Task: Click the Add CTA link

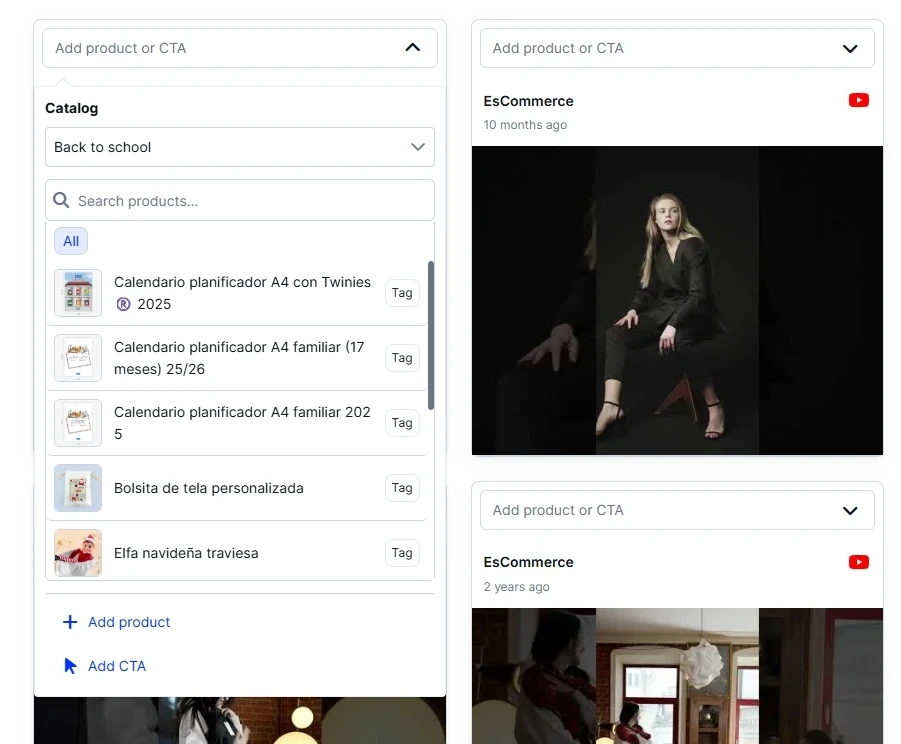Action: point(117,666)
